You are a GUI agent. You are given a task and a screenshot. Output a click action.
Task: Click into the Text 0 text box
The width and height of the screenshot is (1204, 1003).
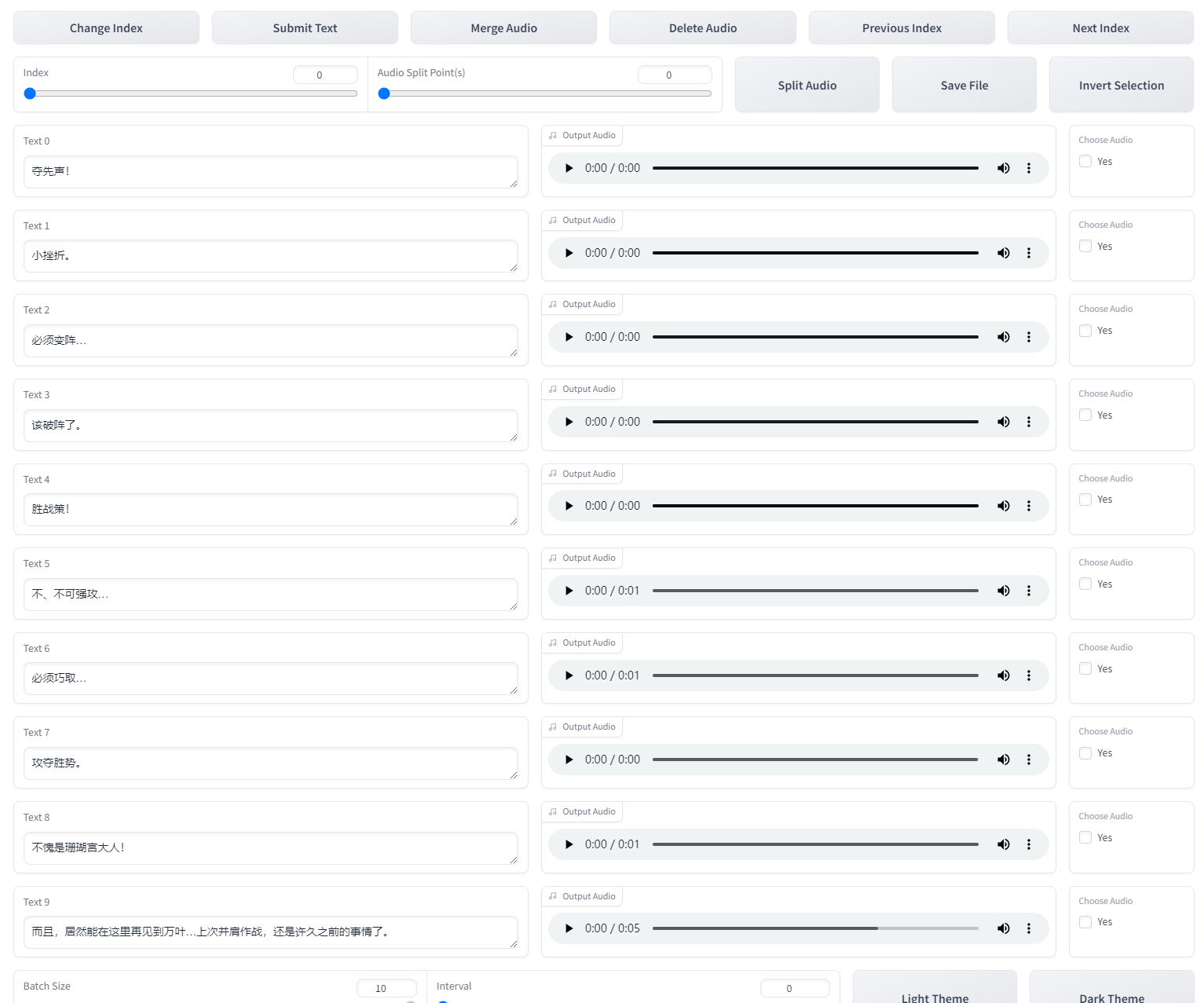(271, 172)
